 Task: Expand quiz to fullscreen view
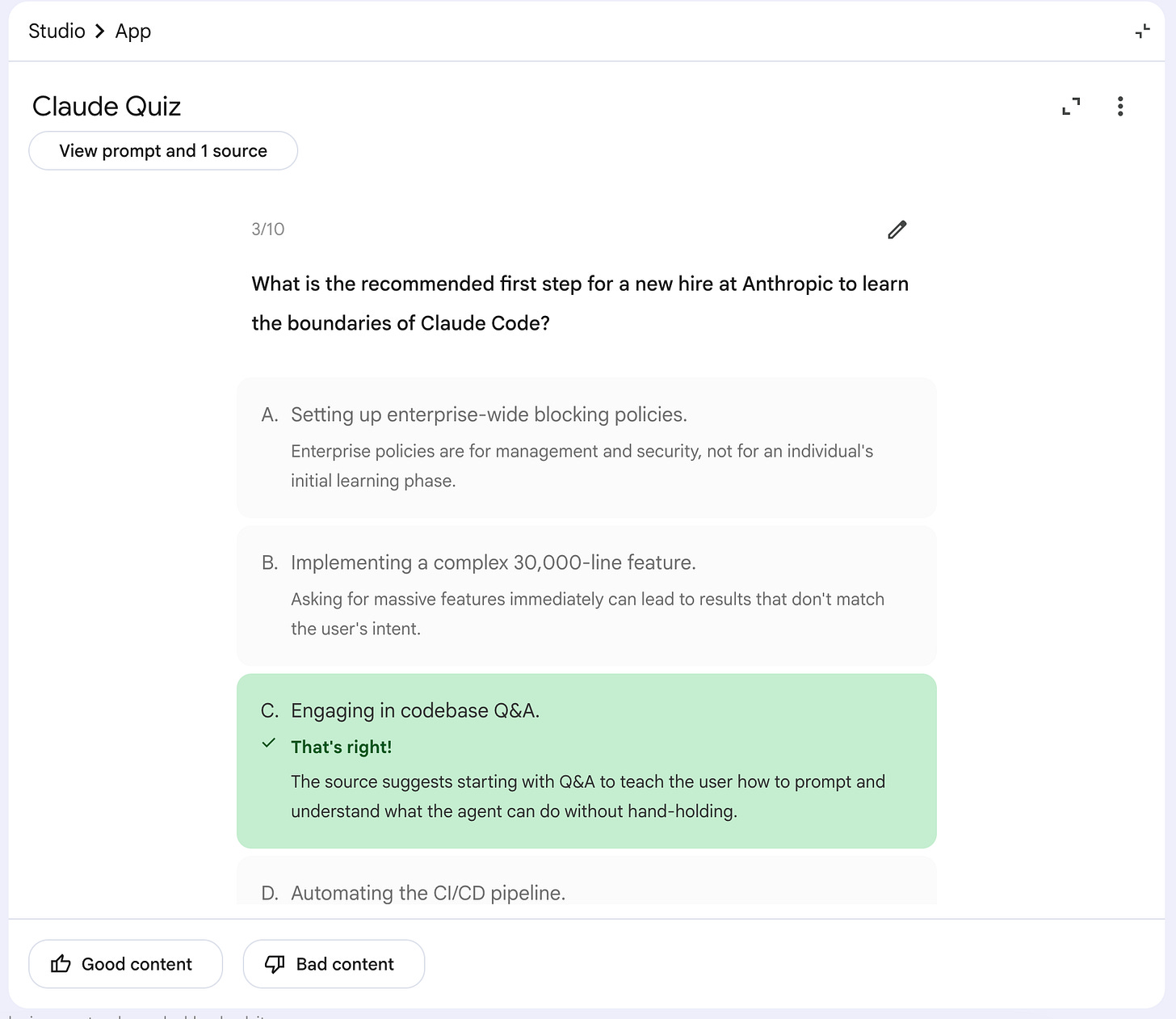1071,106
